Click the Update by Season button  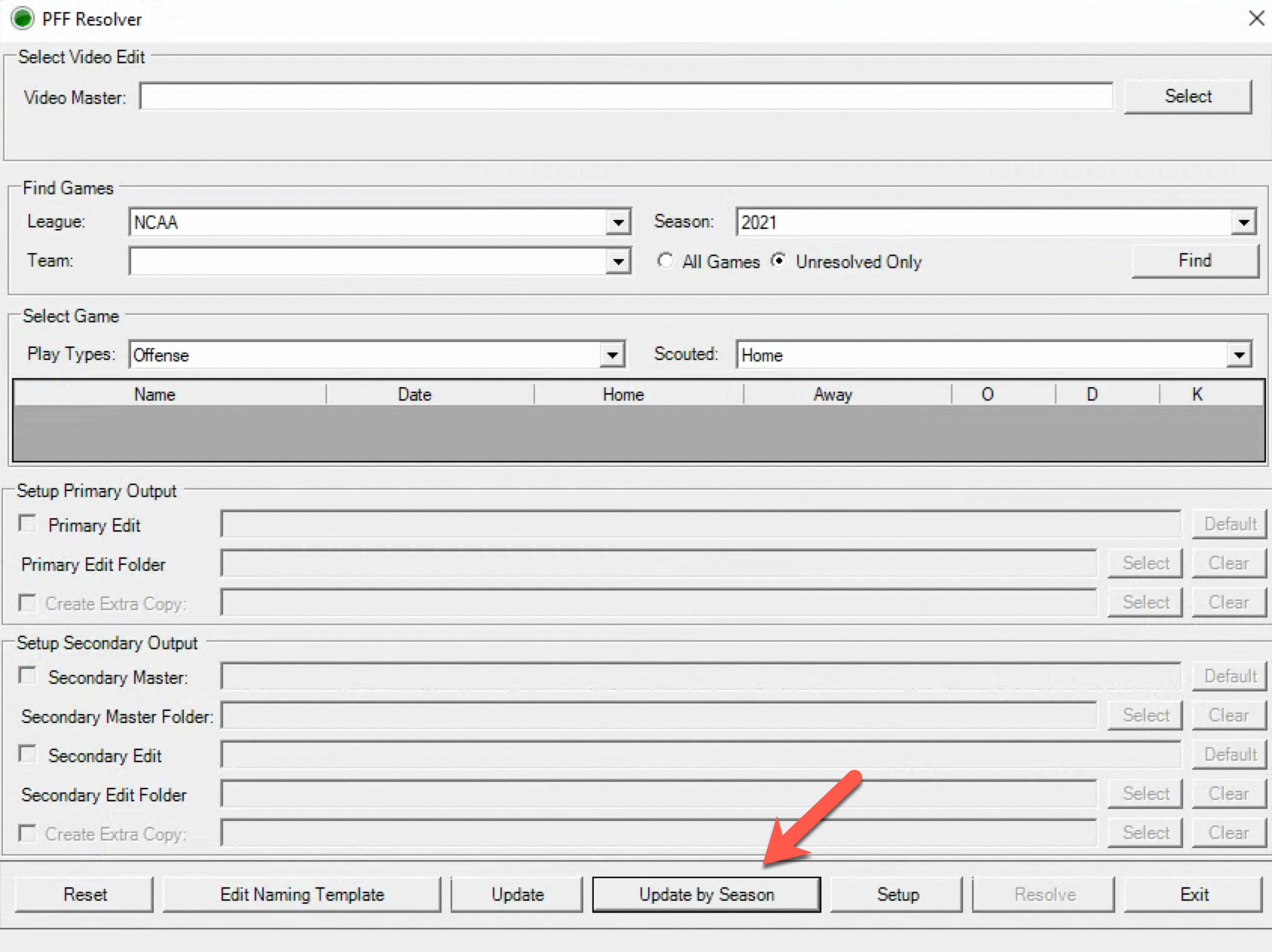707,895
